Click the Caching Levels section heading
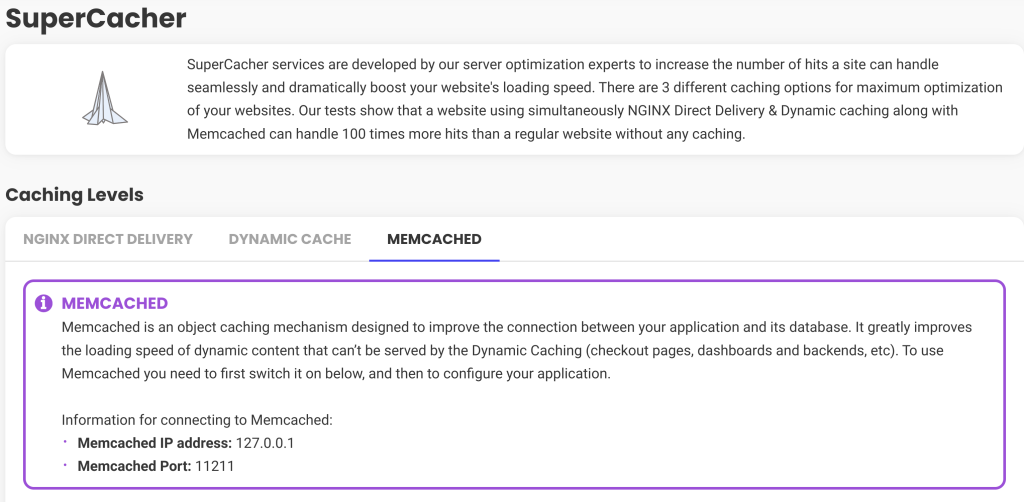Screen dimensions: 1024x502 click(x=74, y=195)
